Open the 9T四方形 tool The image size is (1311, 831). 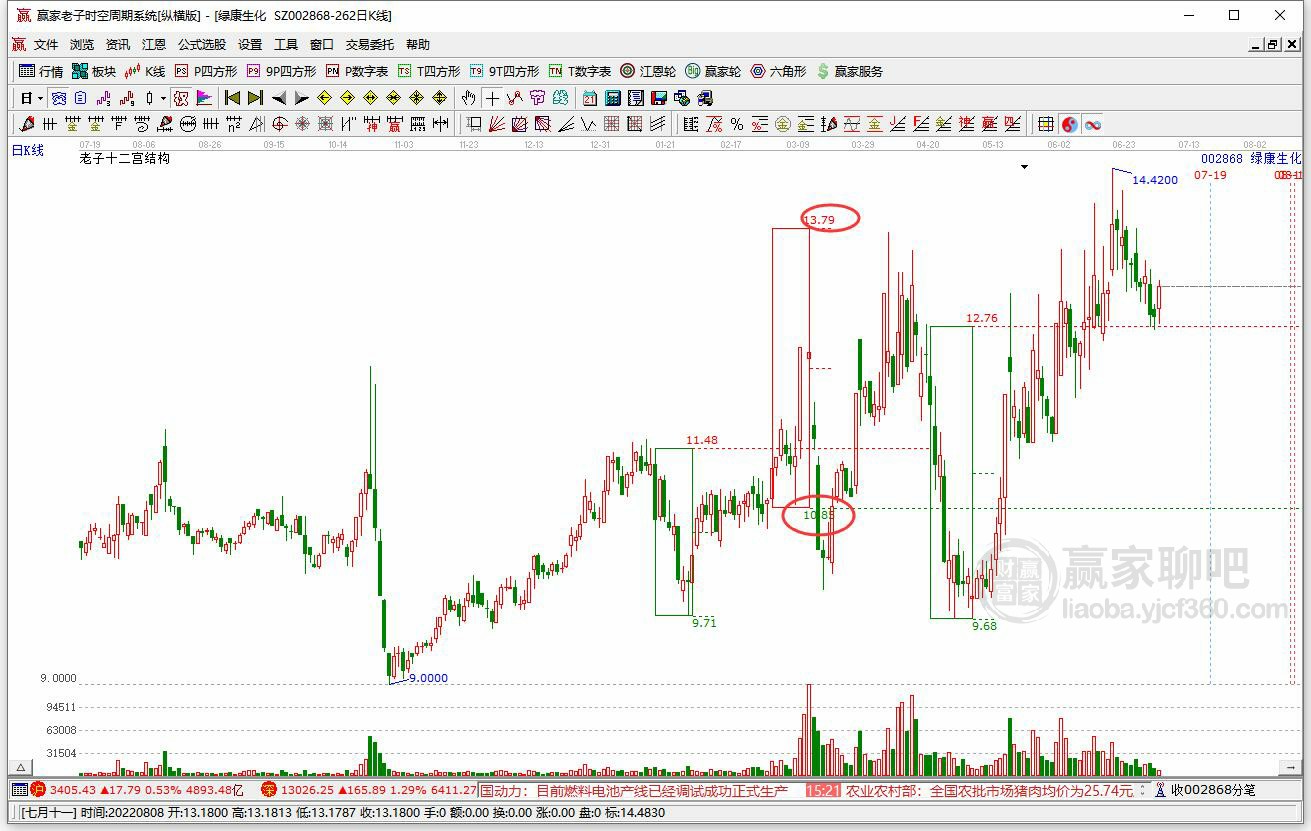click(x=504, y=71)
